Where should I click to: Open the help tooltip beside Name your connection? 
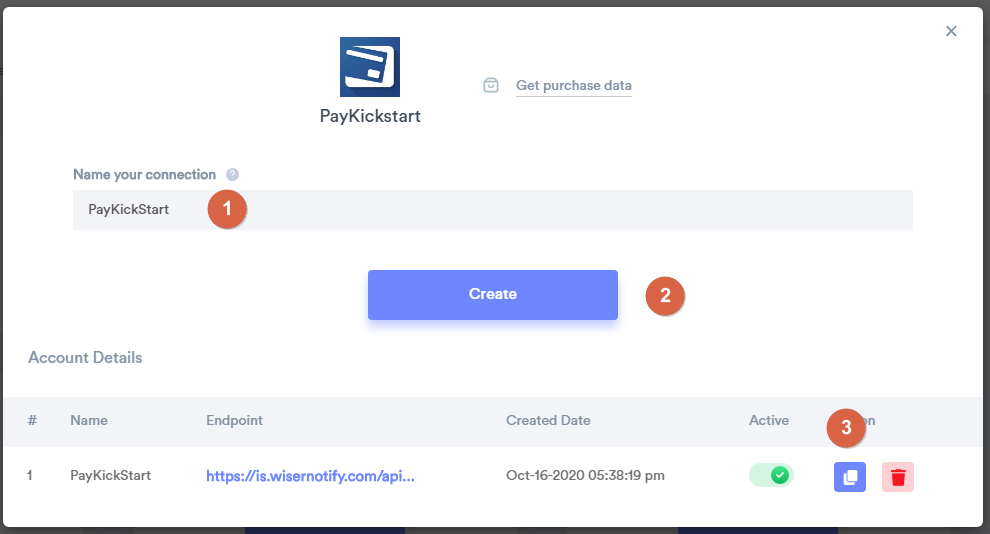pos(232,175)
